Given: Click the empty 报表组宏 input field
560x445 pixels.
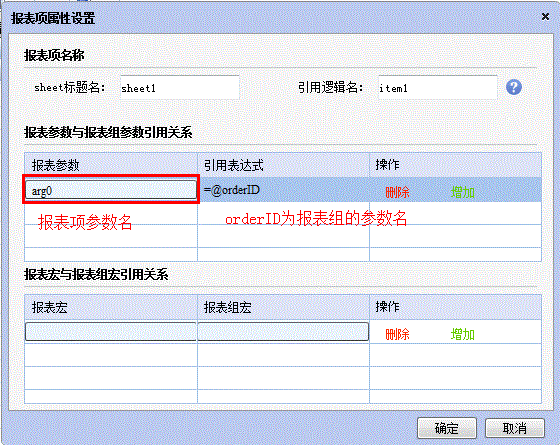Looking at the screenshot, I should [283, 331].
